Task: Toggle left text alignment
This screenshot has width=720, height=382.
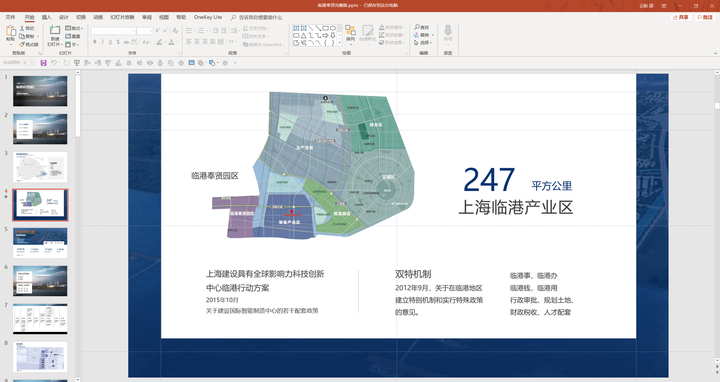Action: [x=189, y=42]
